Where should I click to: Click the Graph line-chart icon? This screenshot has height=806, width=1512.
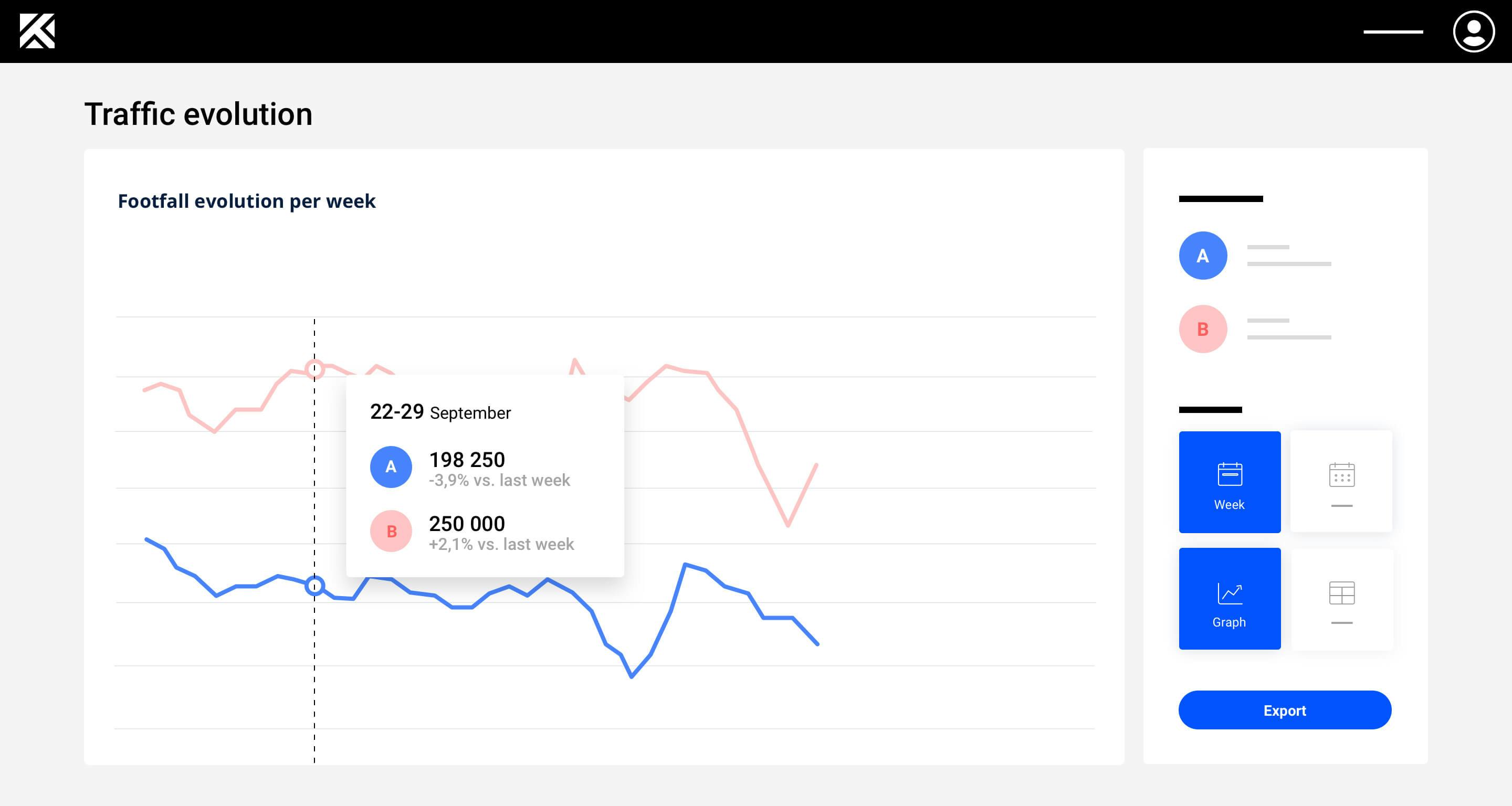1229,593
